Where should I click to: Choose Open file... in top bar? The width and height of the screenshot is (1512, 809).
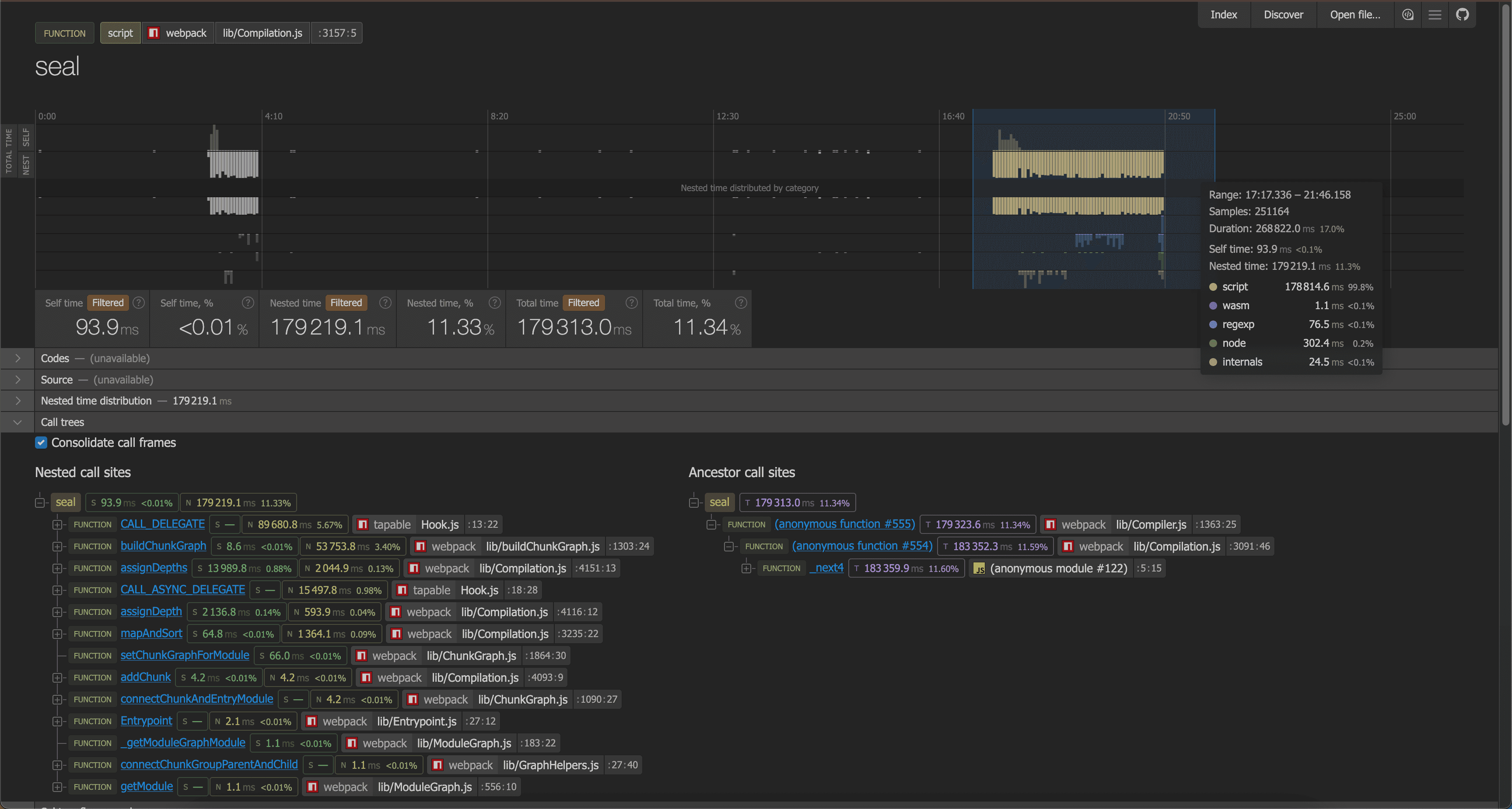tap(1354, 15)
